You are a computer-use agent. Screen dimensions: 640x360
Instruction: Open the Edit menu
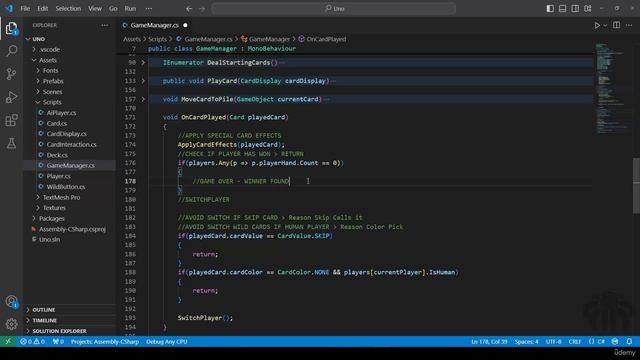[x=42, y=8]
